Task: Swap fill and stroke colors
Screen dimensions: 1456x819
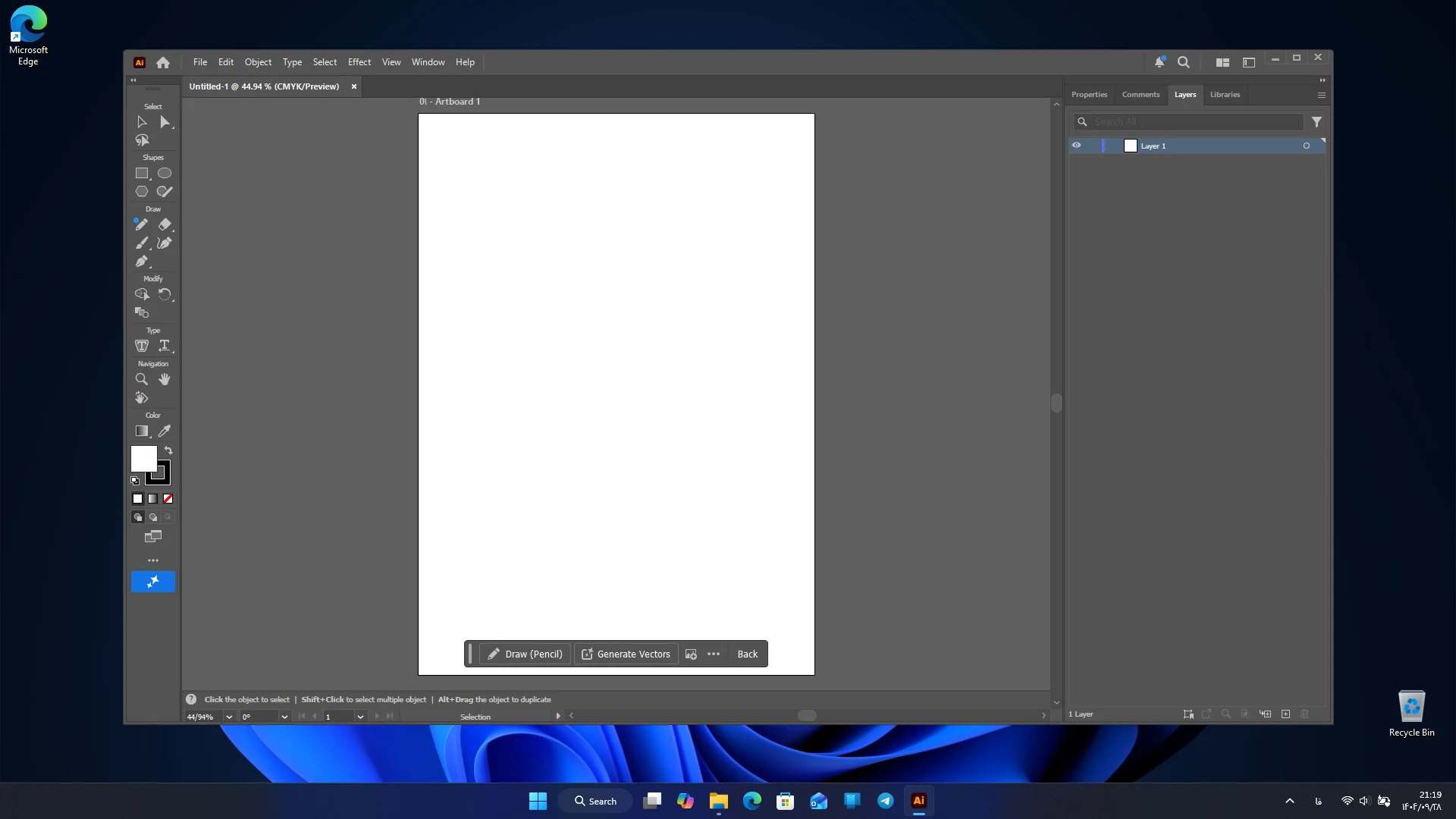Action: click(x=168, y=450)
